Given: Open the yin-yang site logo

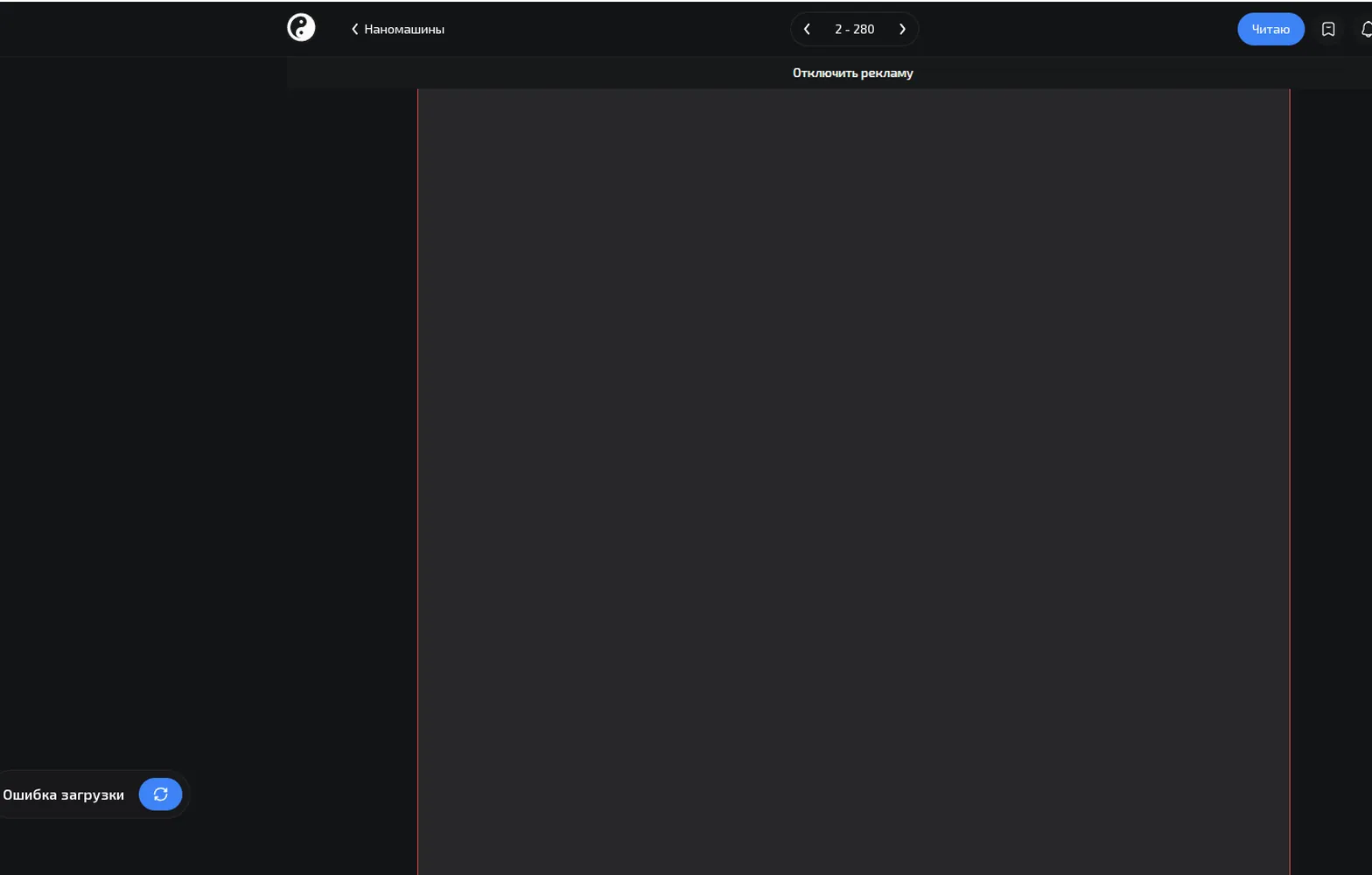Looking at the screenshot, I should (301, 28).
